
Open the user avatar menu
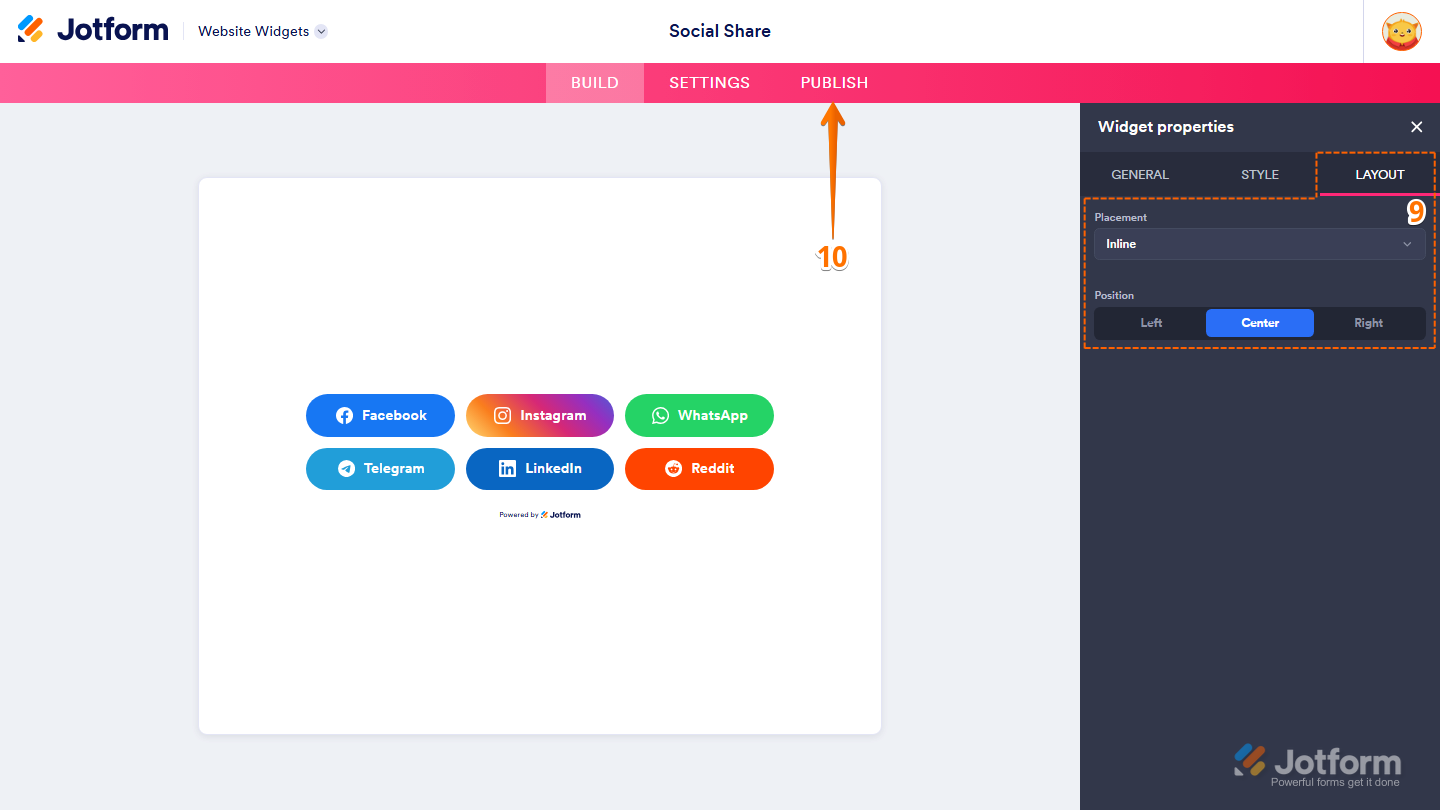[x=1402, y=32]
